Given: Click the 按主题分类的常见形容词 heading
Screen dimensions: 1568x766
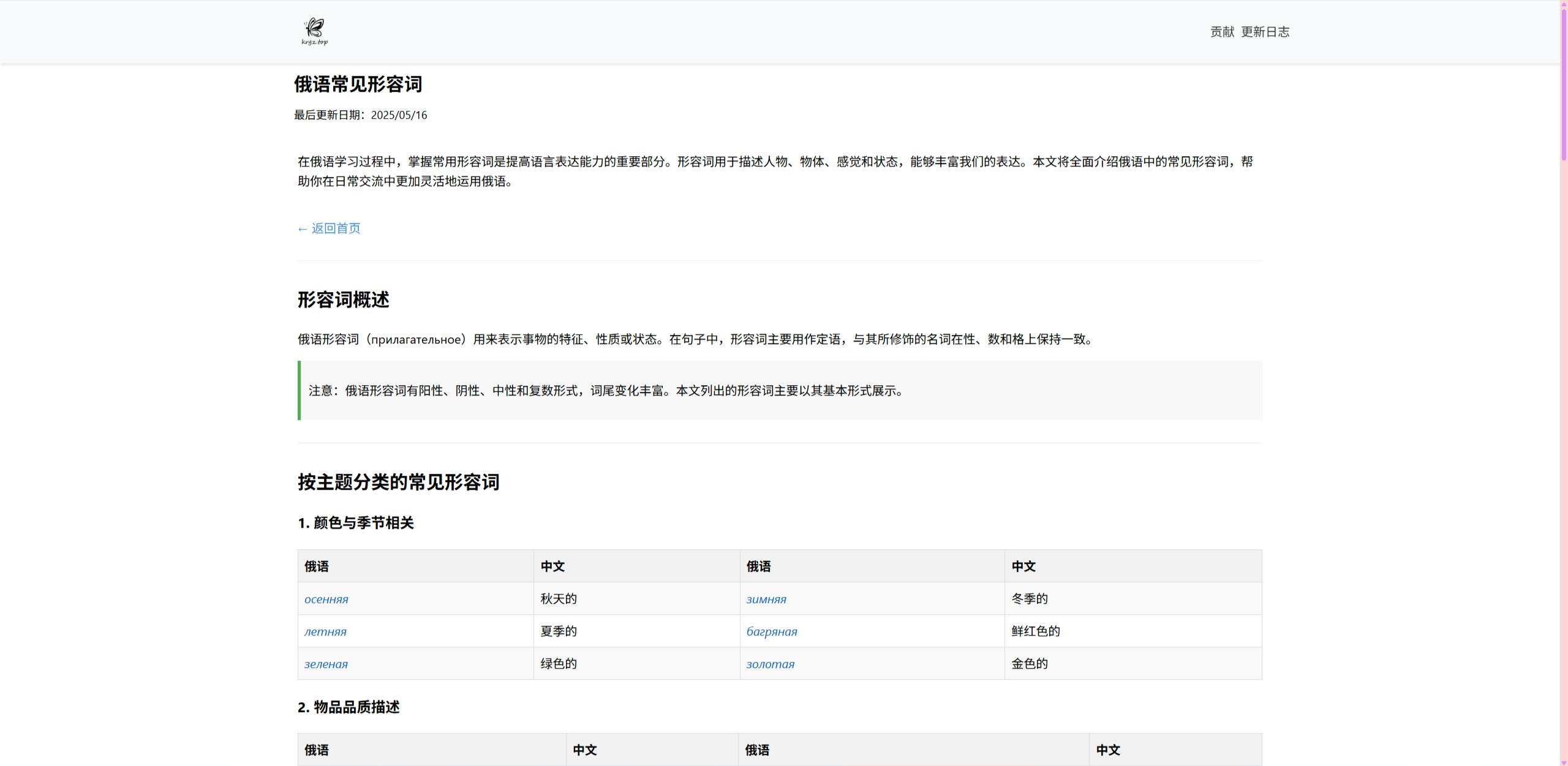Looking at the screenshot, I should (398, 483).
